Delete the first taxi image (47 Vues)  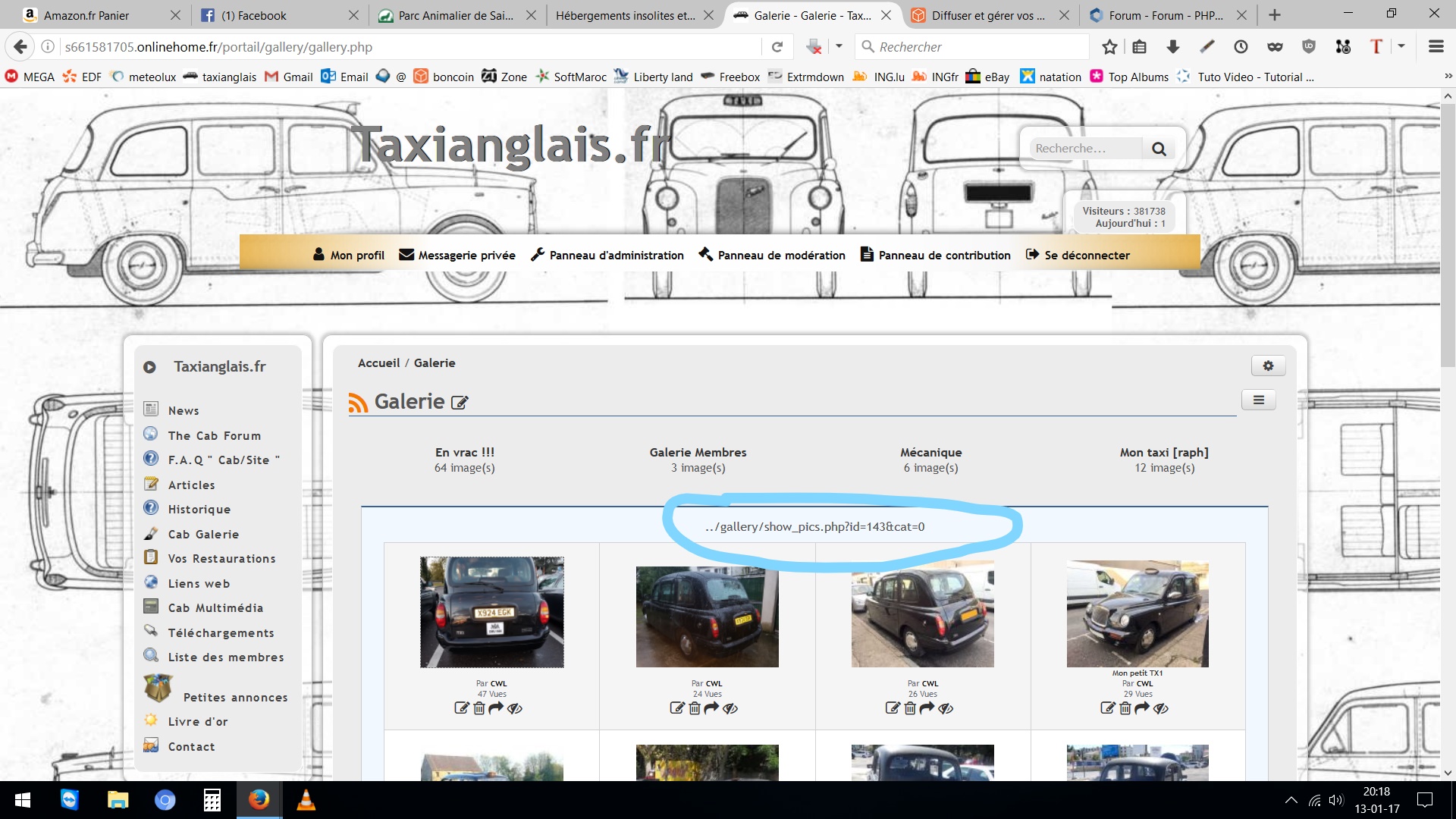click(479, 708)
